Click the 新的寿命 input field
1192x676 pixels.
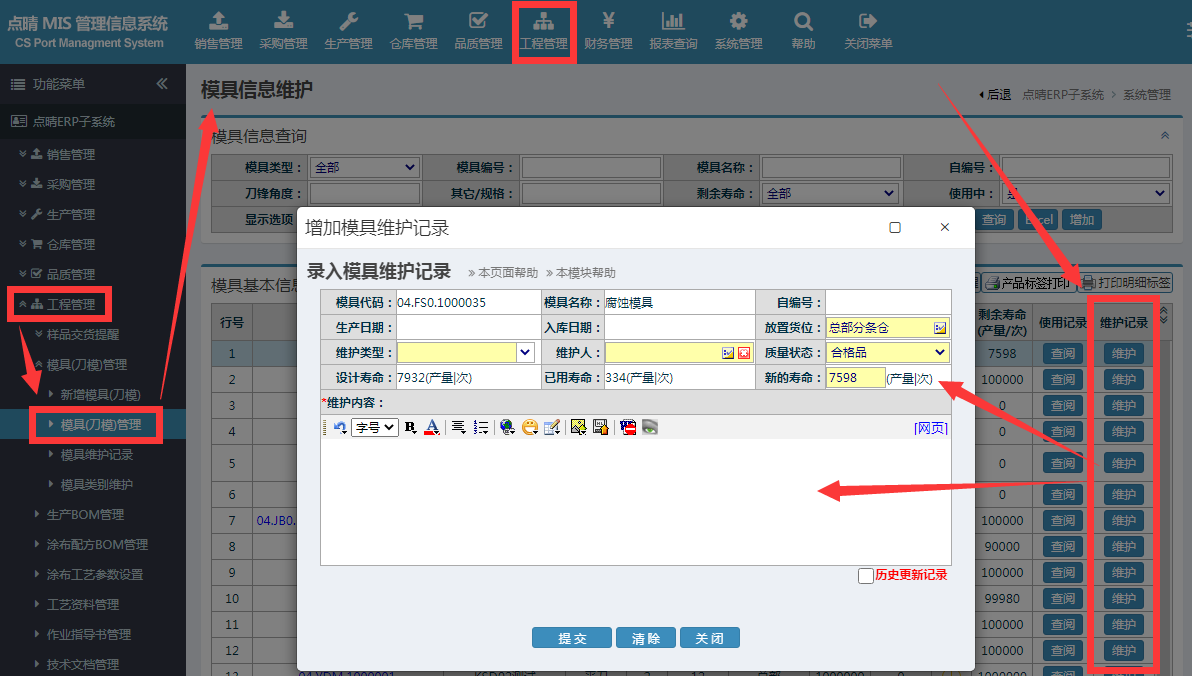pos(855,378)
